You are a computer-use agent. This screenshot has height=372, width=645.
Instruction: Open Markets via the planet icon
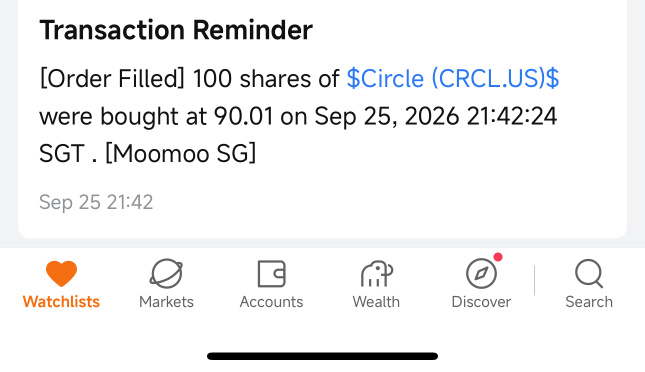coord(166,274)
